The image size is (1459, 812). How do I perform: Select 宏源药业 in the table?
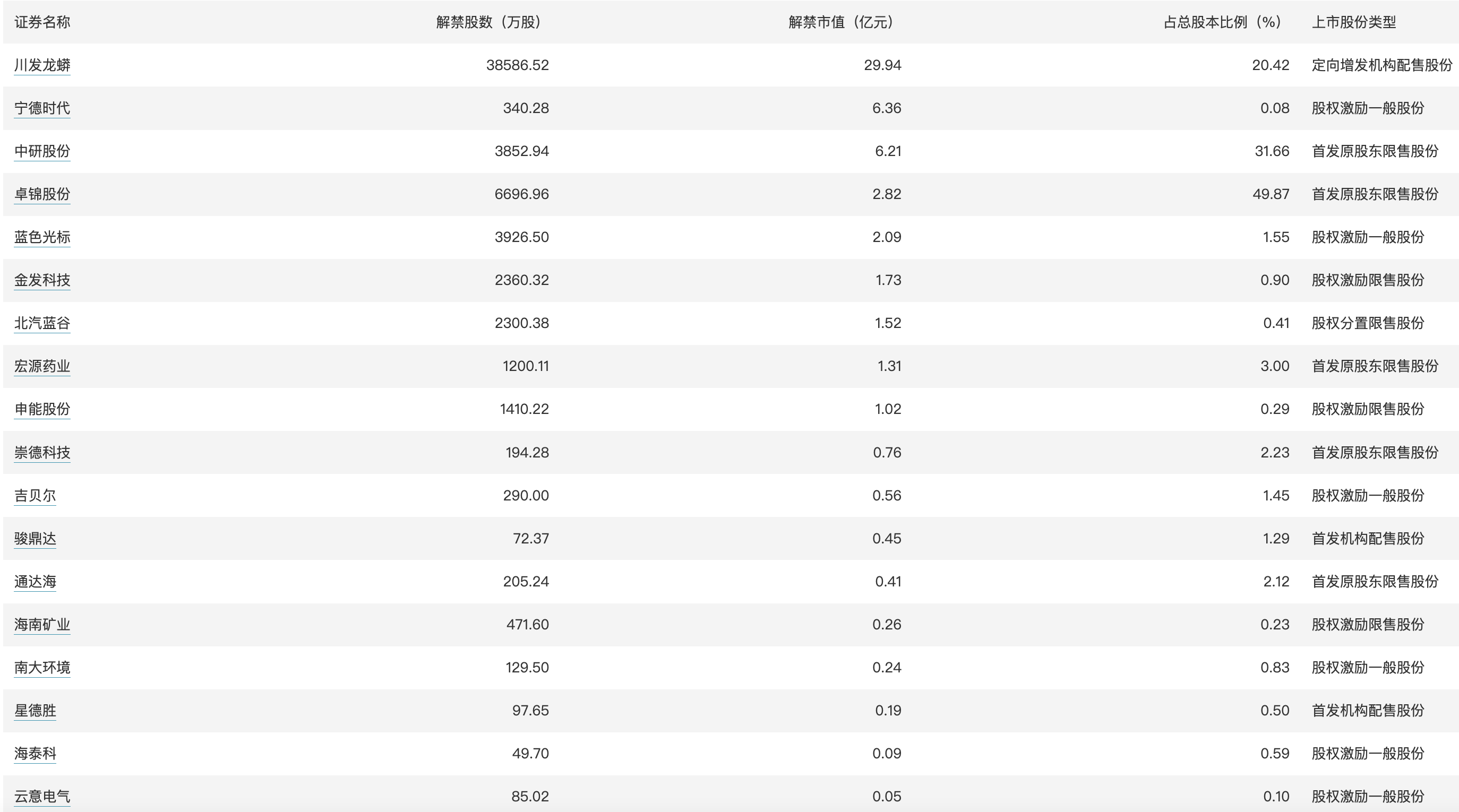point(42,366)
